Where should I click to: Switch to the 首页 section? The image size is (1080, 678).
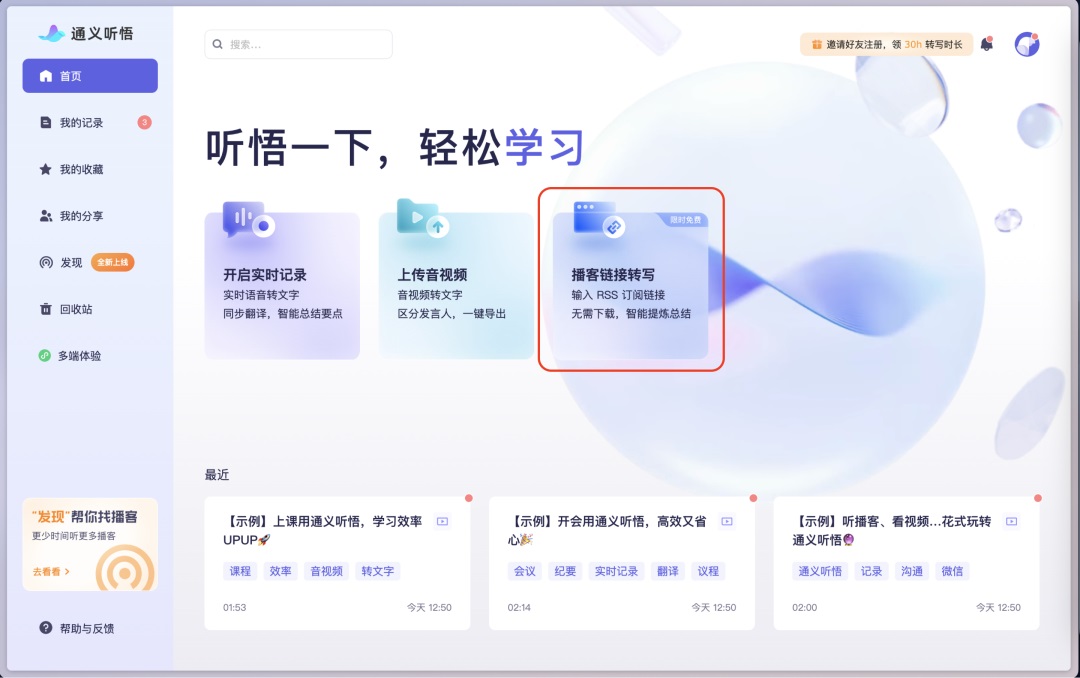click(90, 75)
